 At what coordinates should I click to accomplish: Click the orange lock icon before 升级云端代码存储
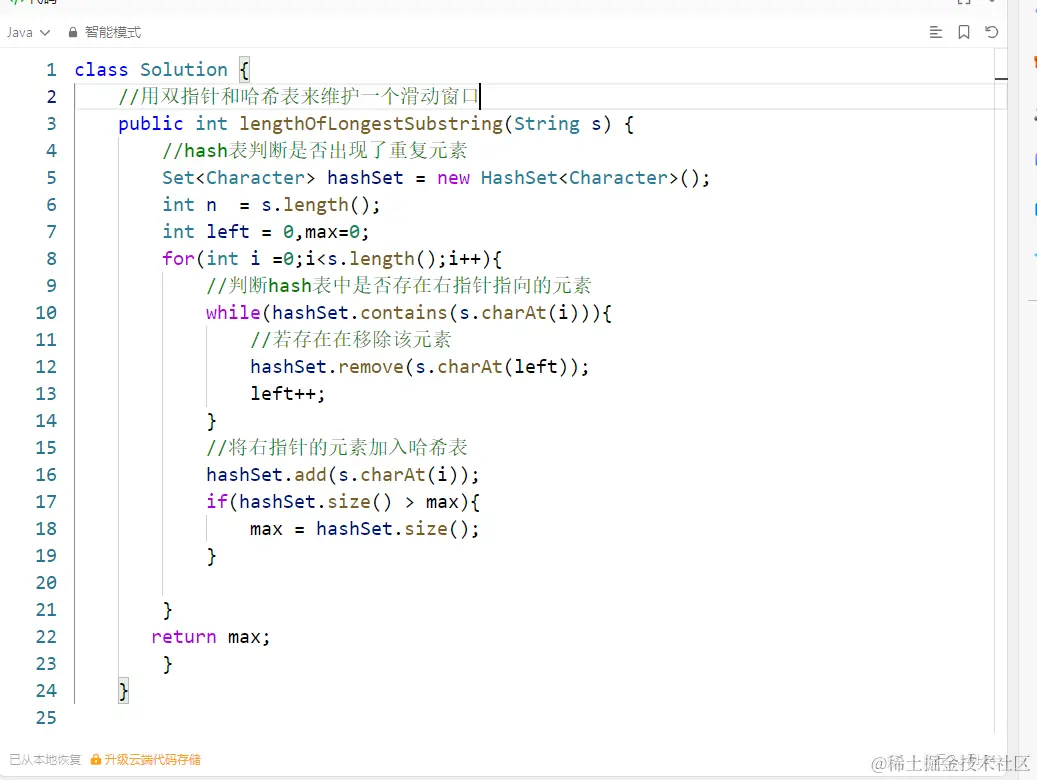pyautogui.click(x=96, y=759)
